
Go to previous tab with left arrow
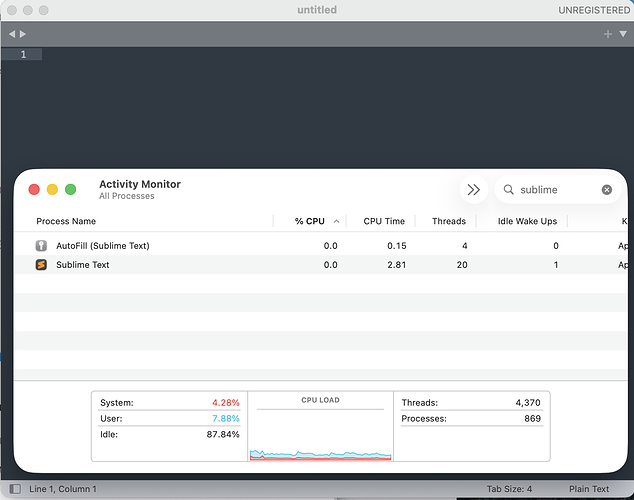click(x=12, y=34)
